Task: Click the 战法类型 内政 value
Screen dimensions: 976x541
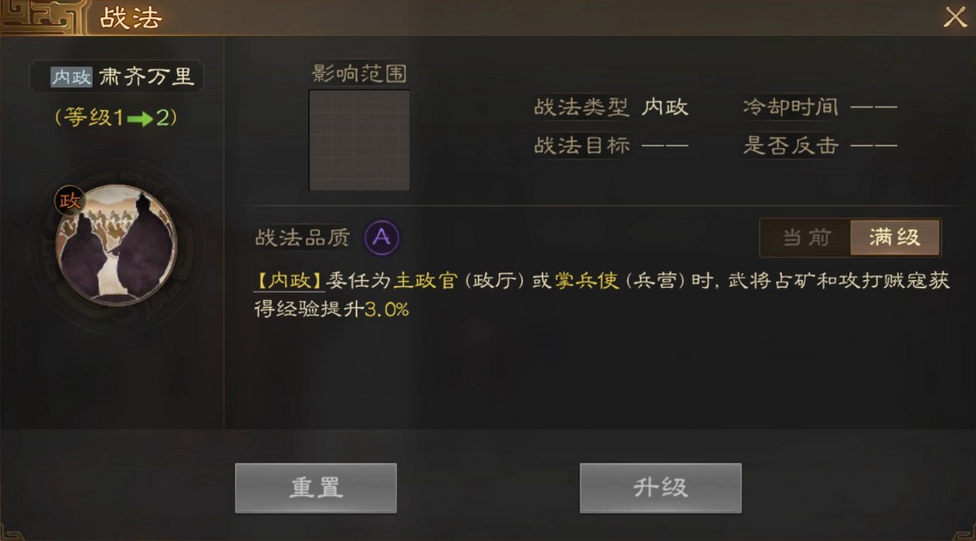Action: 665,107
